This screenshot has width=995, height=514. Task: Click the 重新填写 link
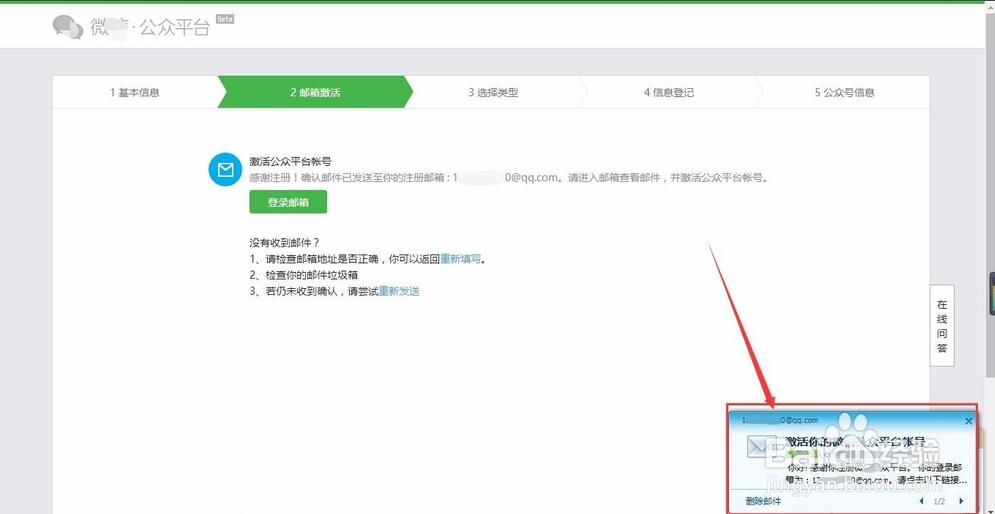pos(460,259)
